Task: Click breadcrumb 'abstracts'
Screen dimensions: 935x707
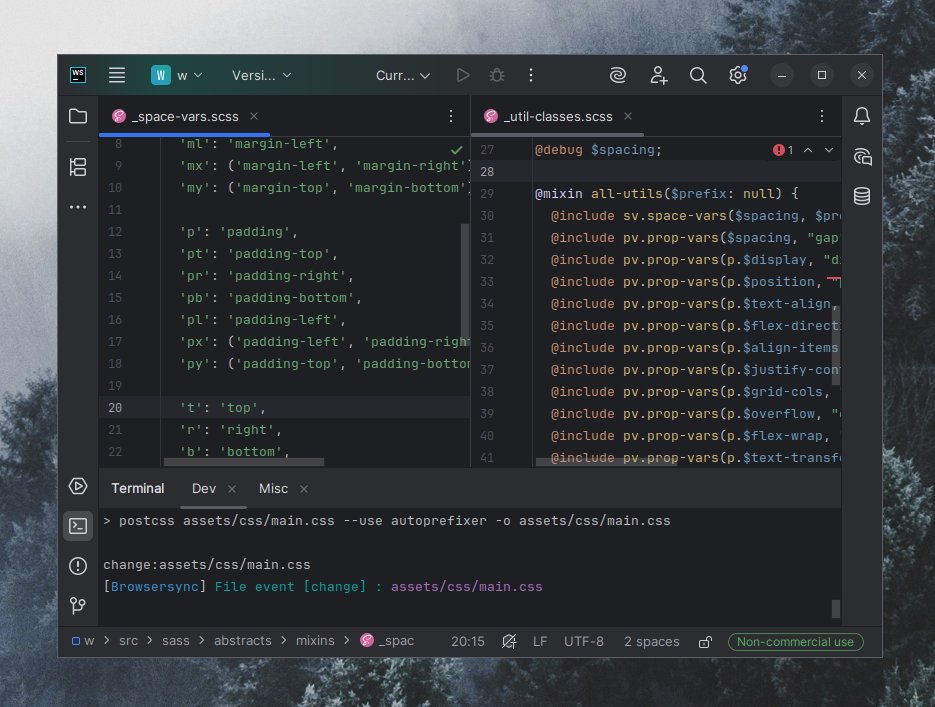Action: 242,641
